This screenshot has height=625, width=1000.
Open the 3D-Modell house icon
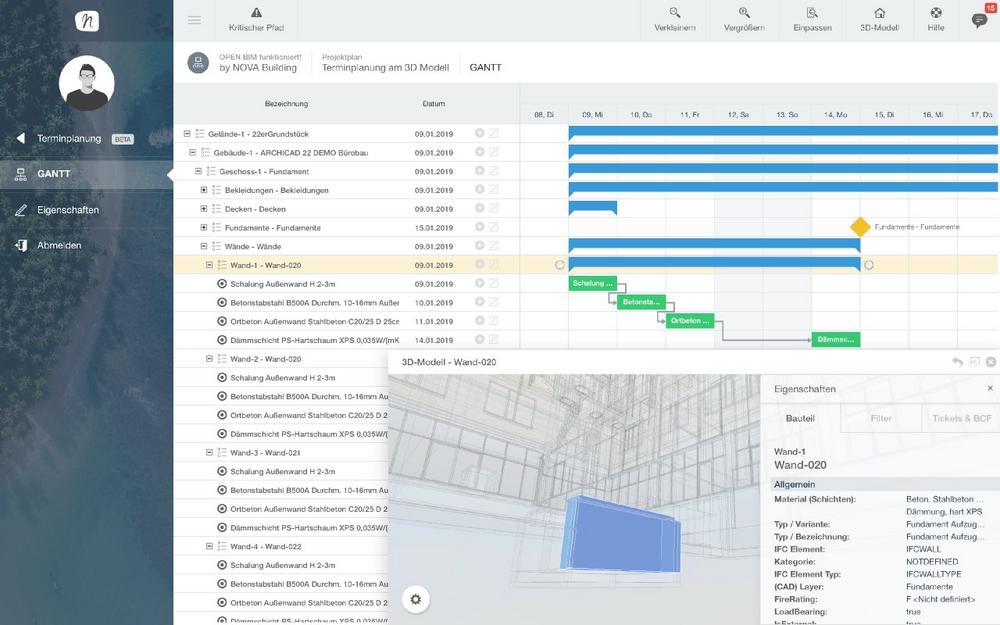pyautogui.click(x=879, y=13)
